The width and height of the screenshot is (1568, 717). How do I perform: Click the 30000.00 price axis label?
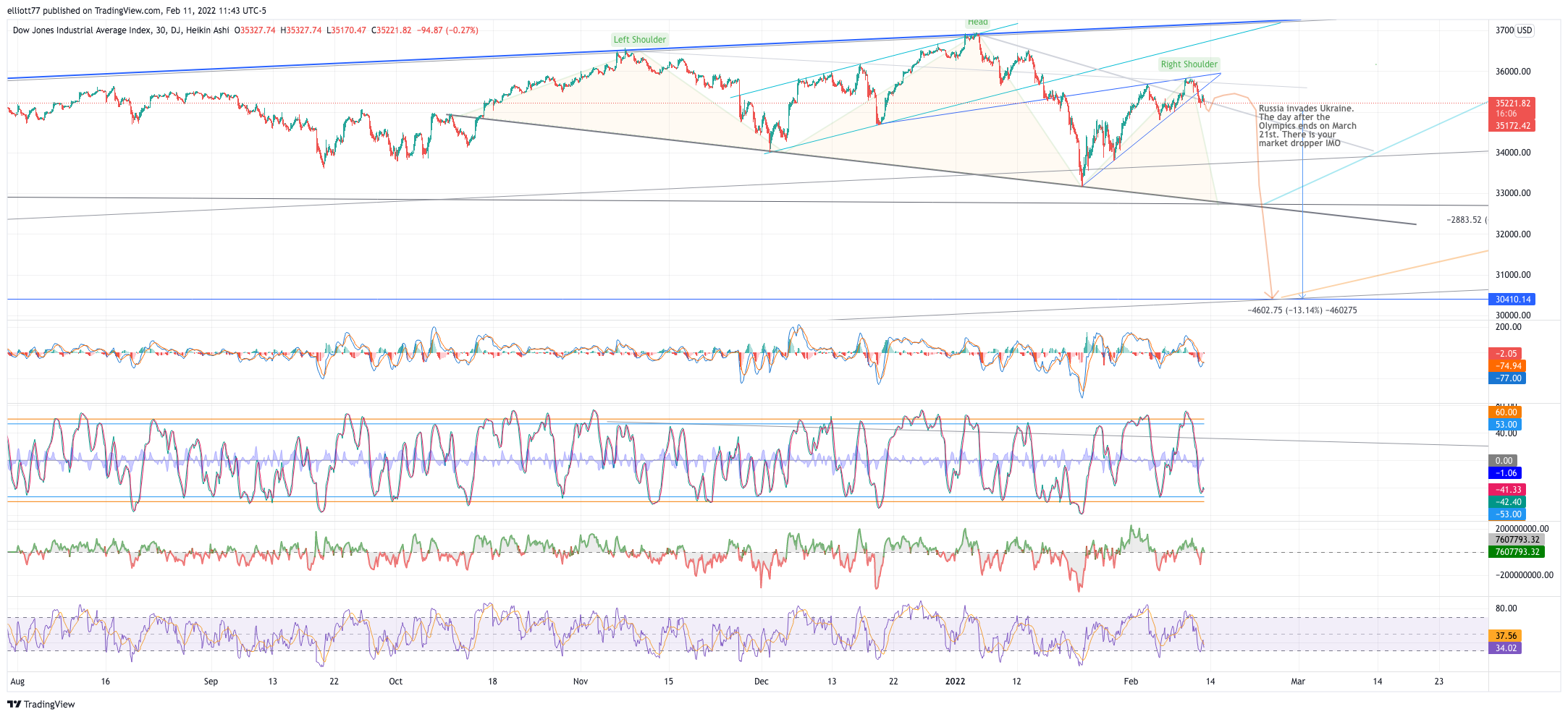click(x=1513, y=315)
